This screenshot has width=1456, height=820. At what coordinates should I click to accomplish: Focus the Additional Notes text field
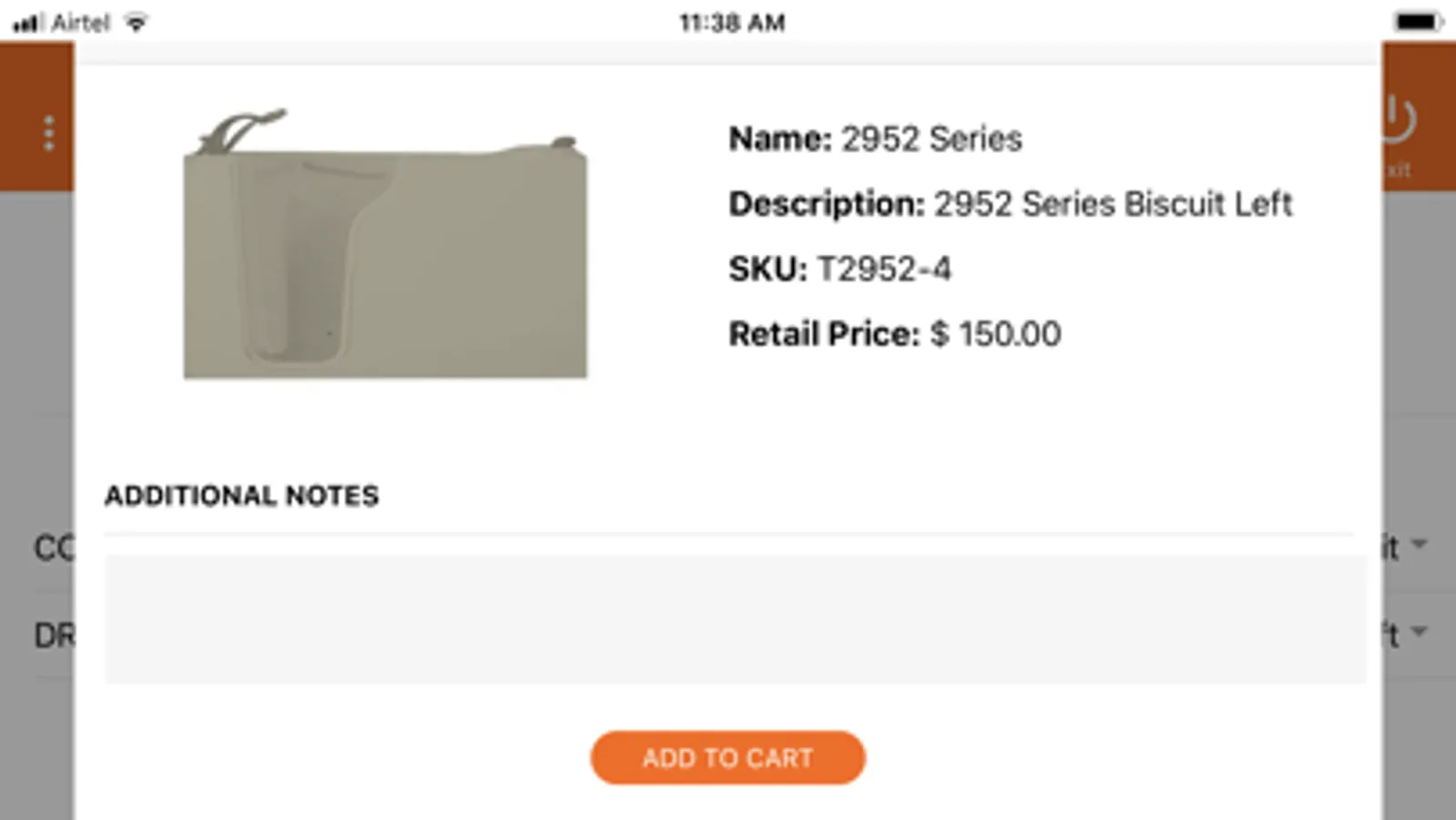pos(735,619)
